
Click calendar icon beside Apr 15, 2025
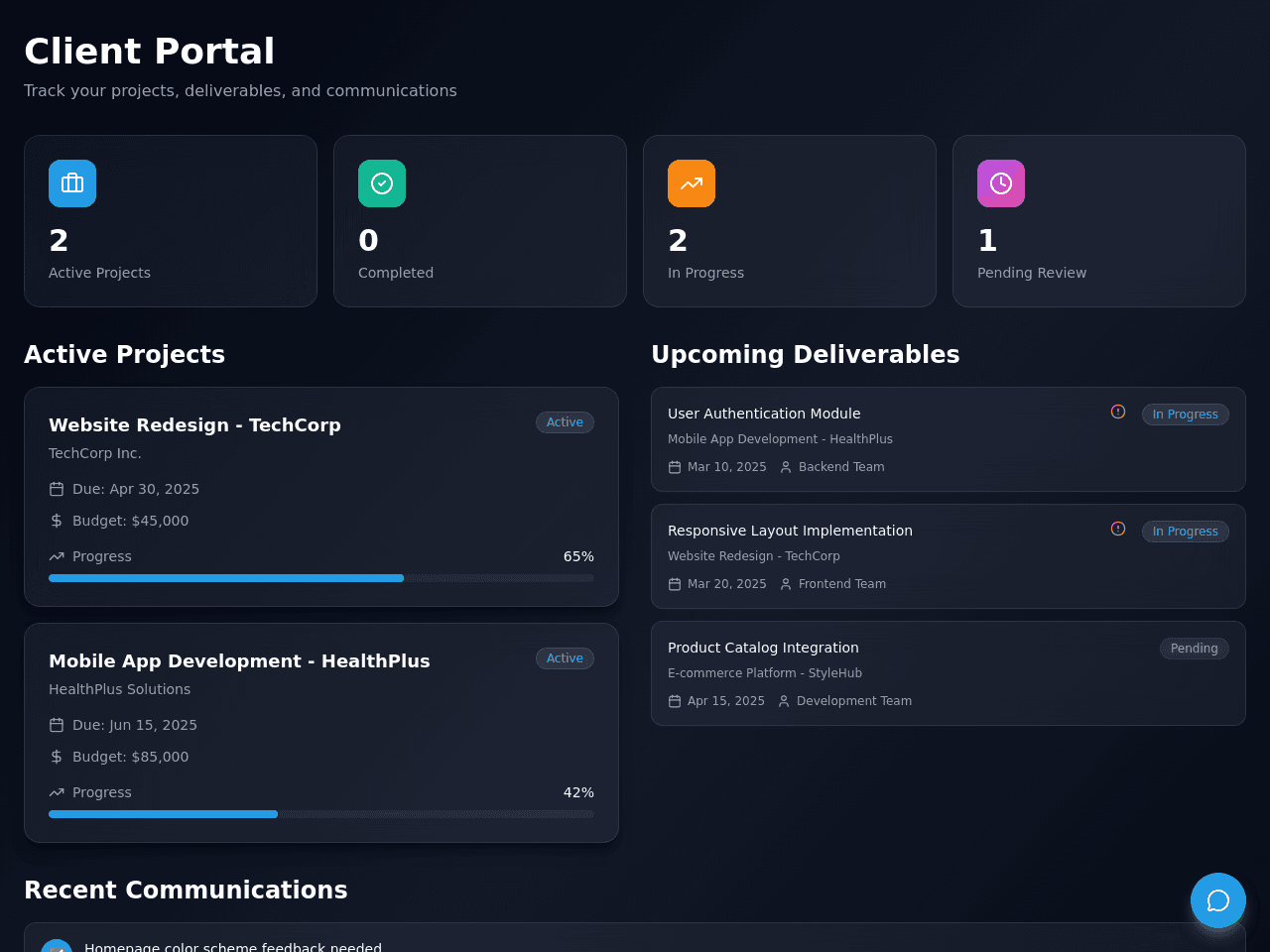[675, 701]
